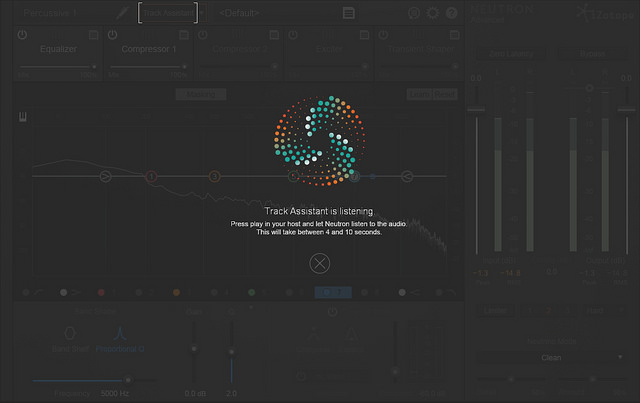The height and width of the screenshot is (403, 640).
Task: Click the track name Percussive 1
Action: tap(50, 13)
